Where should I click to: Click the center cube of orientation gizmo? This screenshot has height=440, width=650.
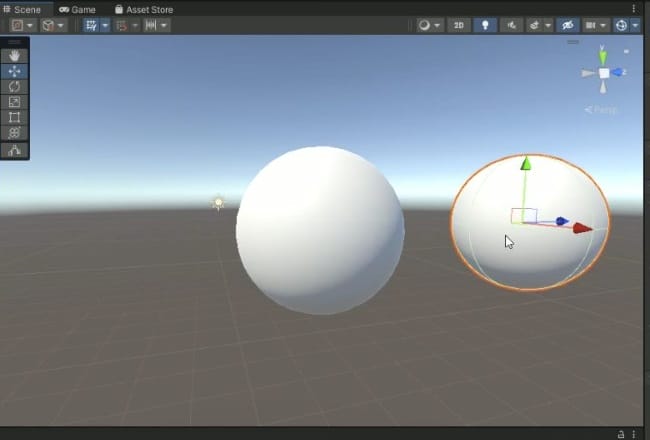pos(604,73)
